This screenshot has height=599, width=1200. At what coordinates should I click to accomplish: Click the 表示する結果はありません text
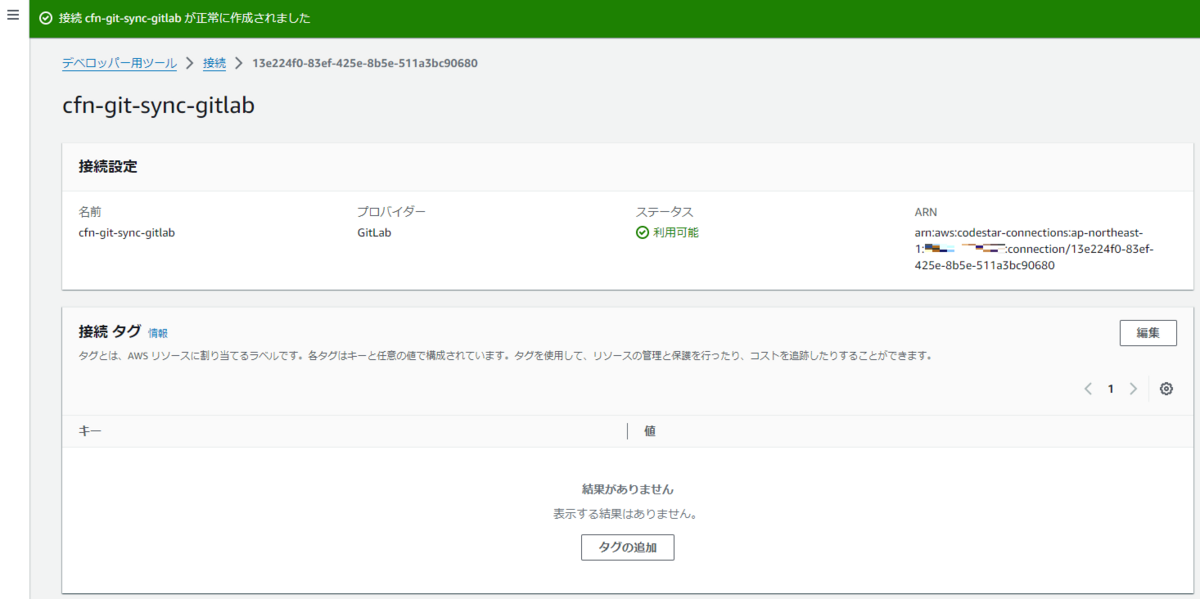[x=625, y=514]
